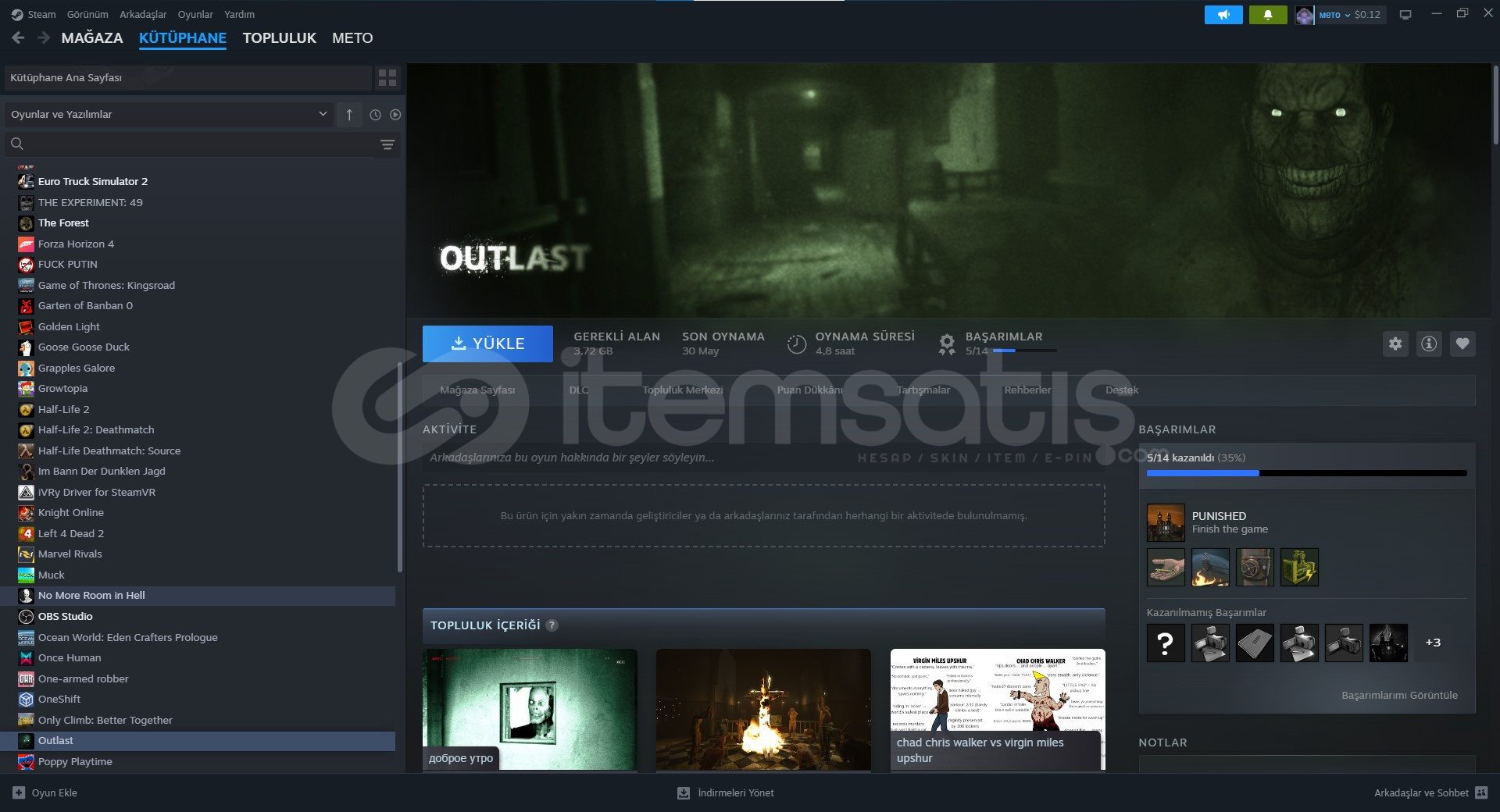Toggle the ready-to-play filter icon
The image size is (1500, 812).
point(395,115)
